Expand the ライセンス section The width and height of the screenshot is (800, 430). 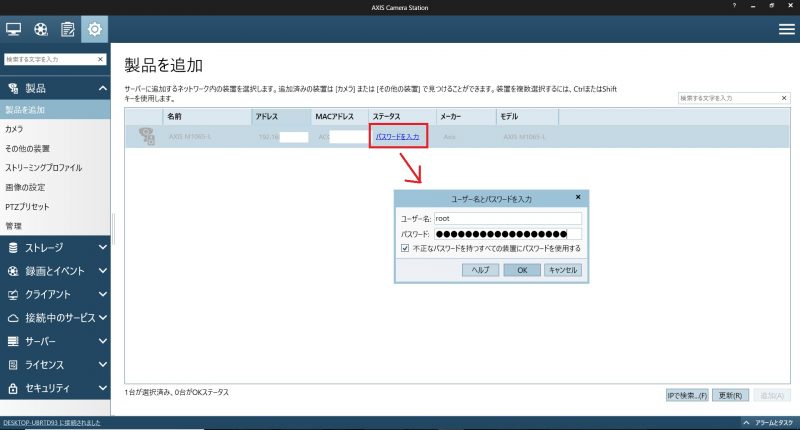(x=103, y=365)
